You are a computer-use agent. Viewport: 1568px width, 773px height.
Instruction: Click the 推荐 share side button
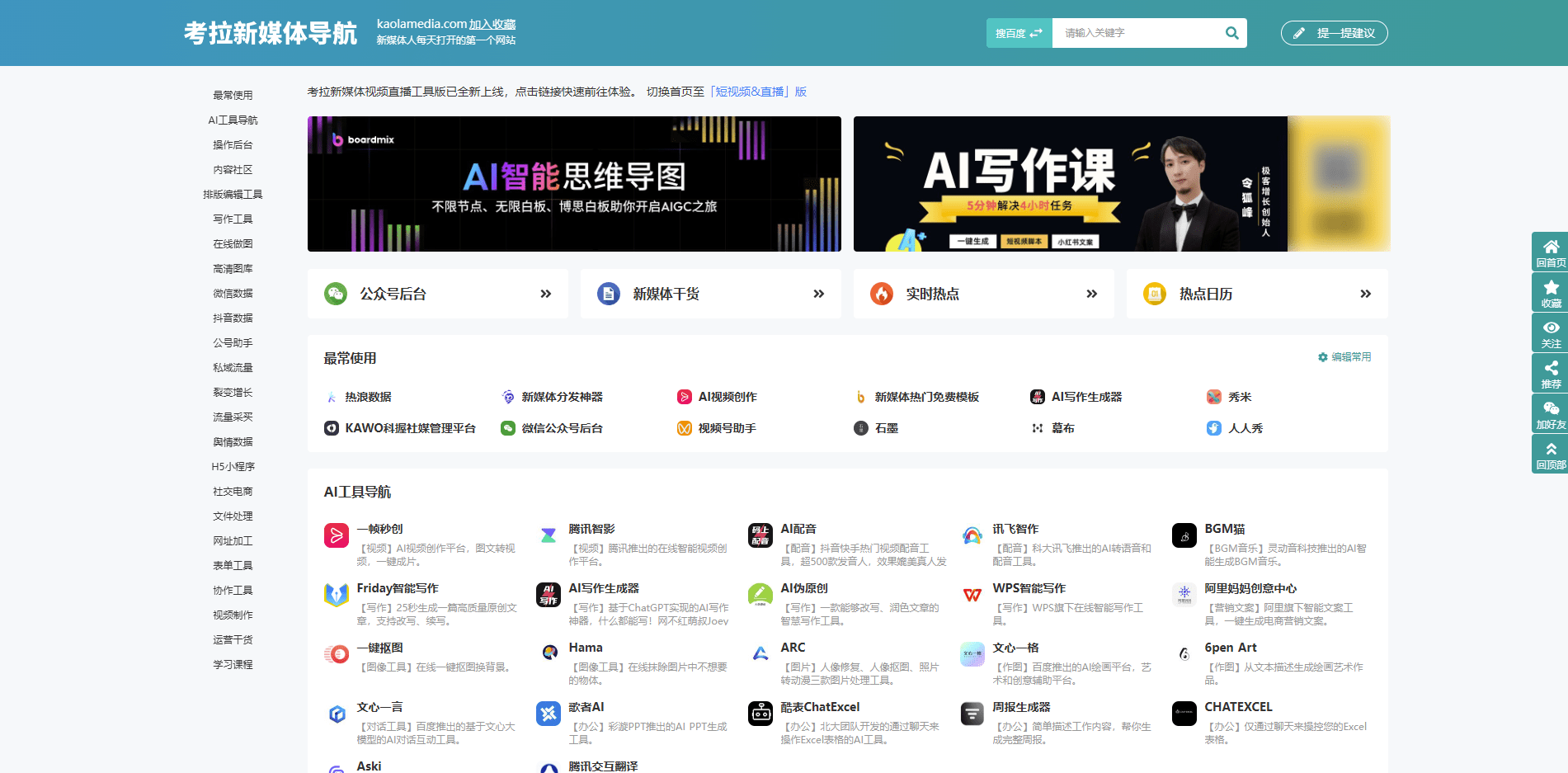tap(1551, 373)
